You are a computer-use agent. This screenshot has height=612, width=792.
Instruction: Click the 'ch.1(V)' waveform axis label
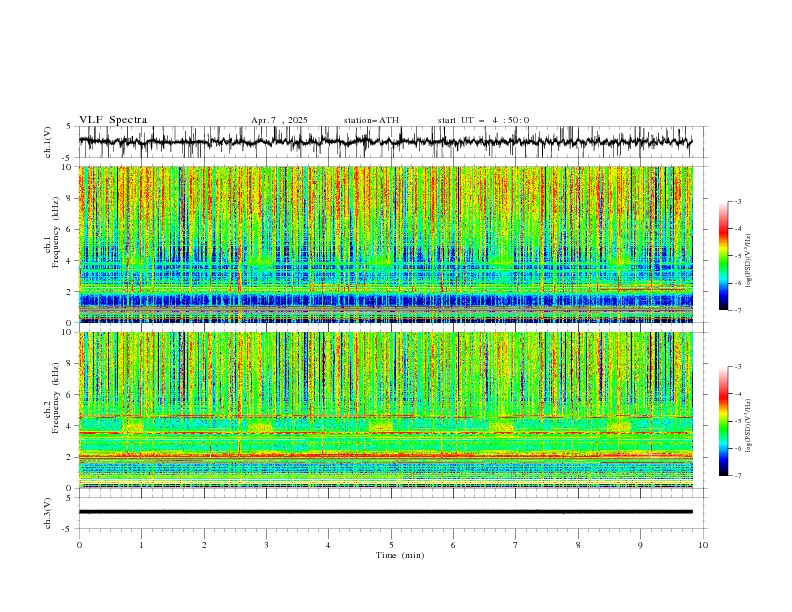coord(48,142)
